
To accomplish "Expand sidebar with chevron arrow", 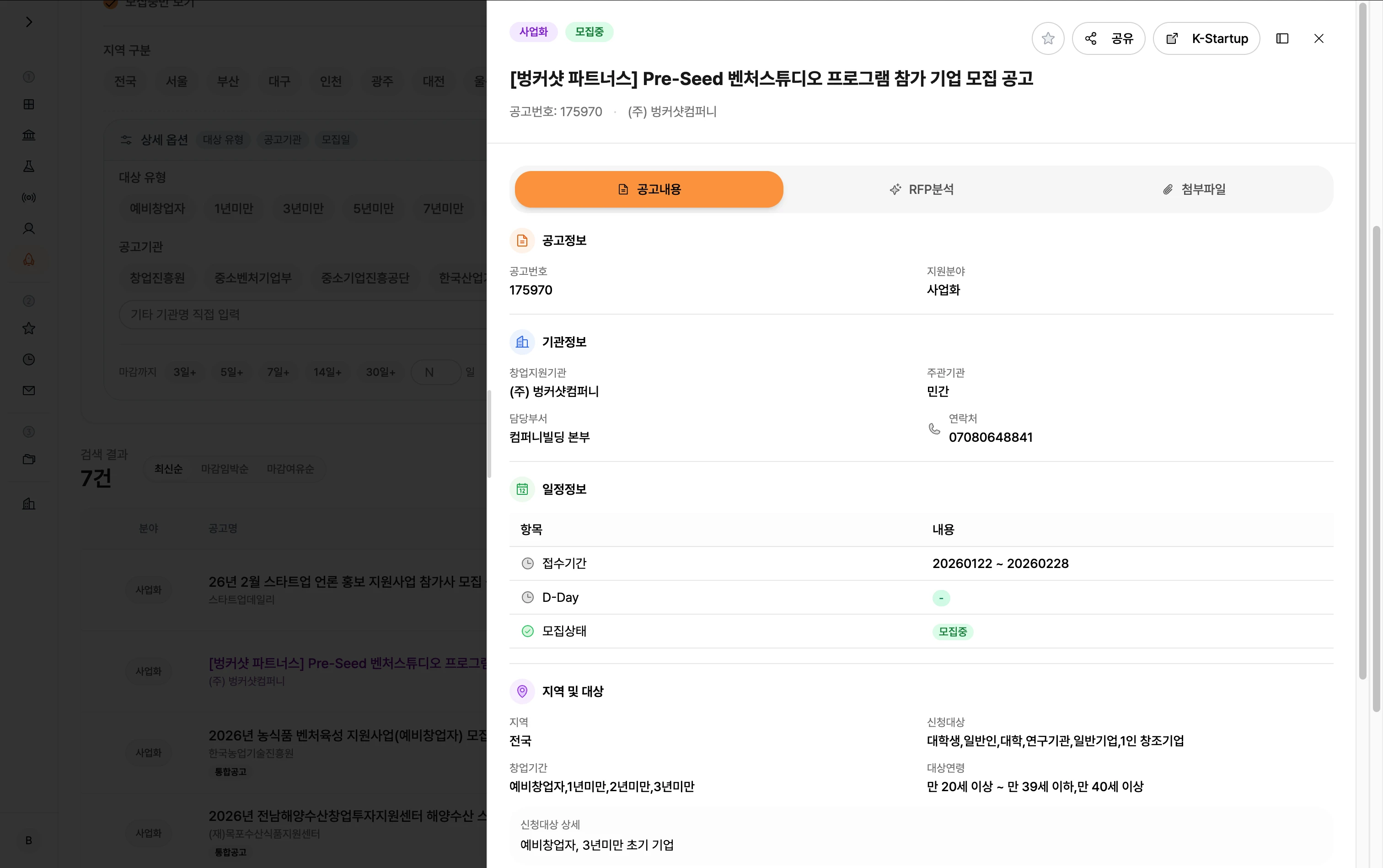I will click(29, 22).
